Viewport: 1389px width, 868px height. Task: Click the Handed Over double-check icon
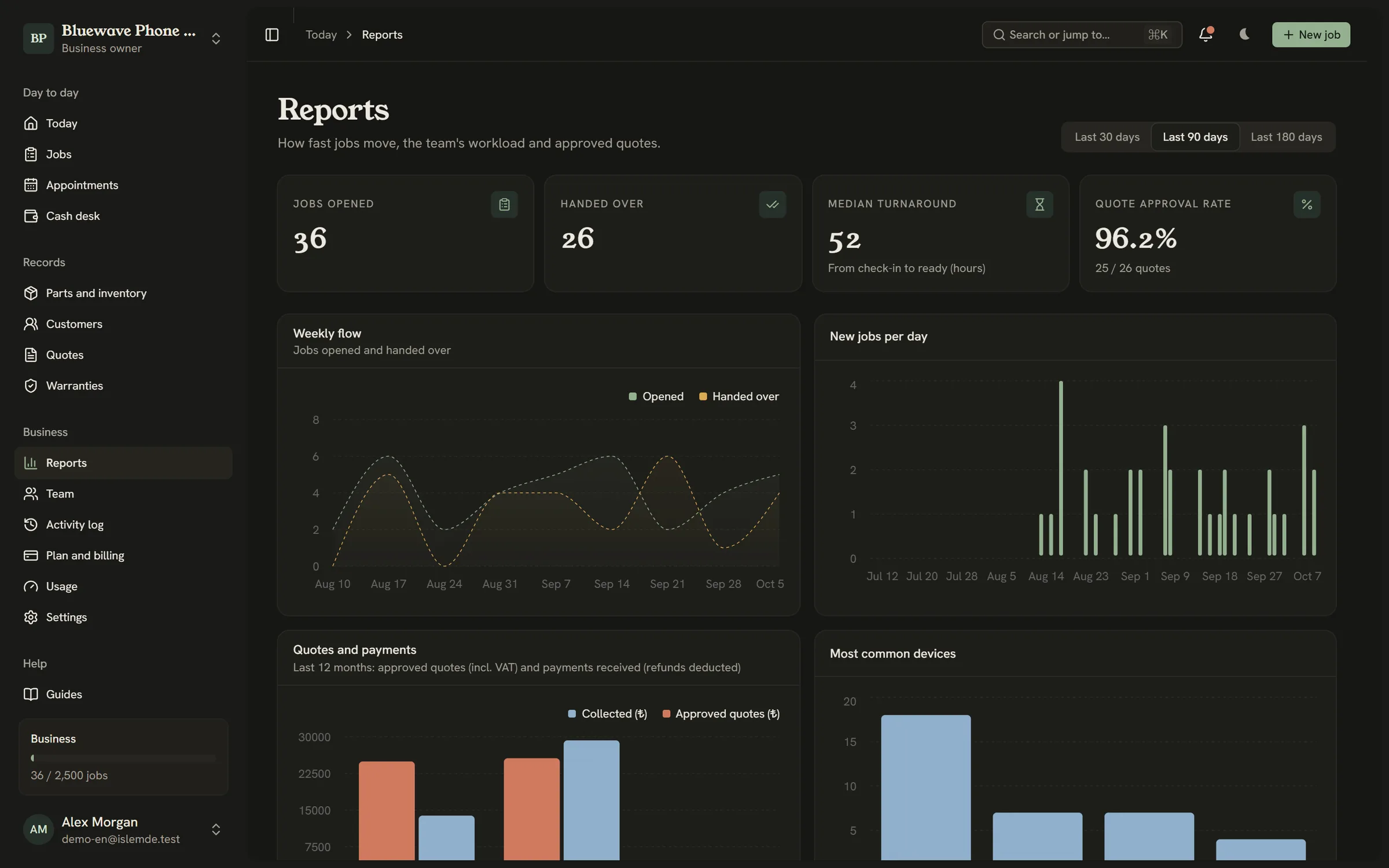pos(772,204)
